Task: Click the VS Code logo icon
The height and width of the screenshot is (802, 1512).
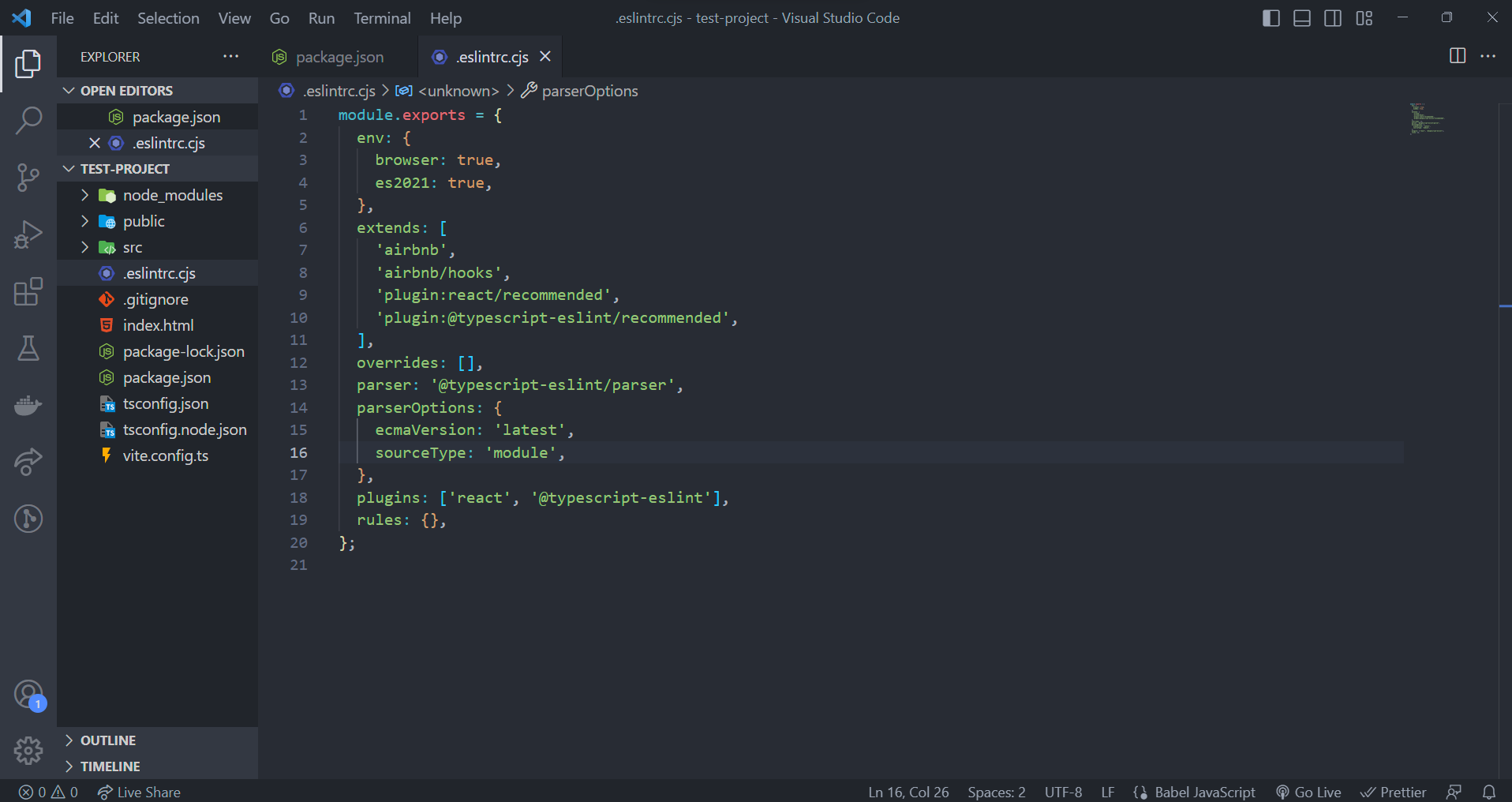Action: point(22,17)
